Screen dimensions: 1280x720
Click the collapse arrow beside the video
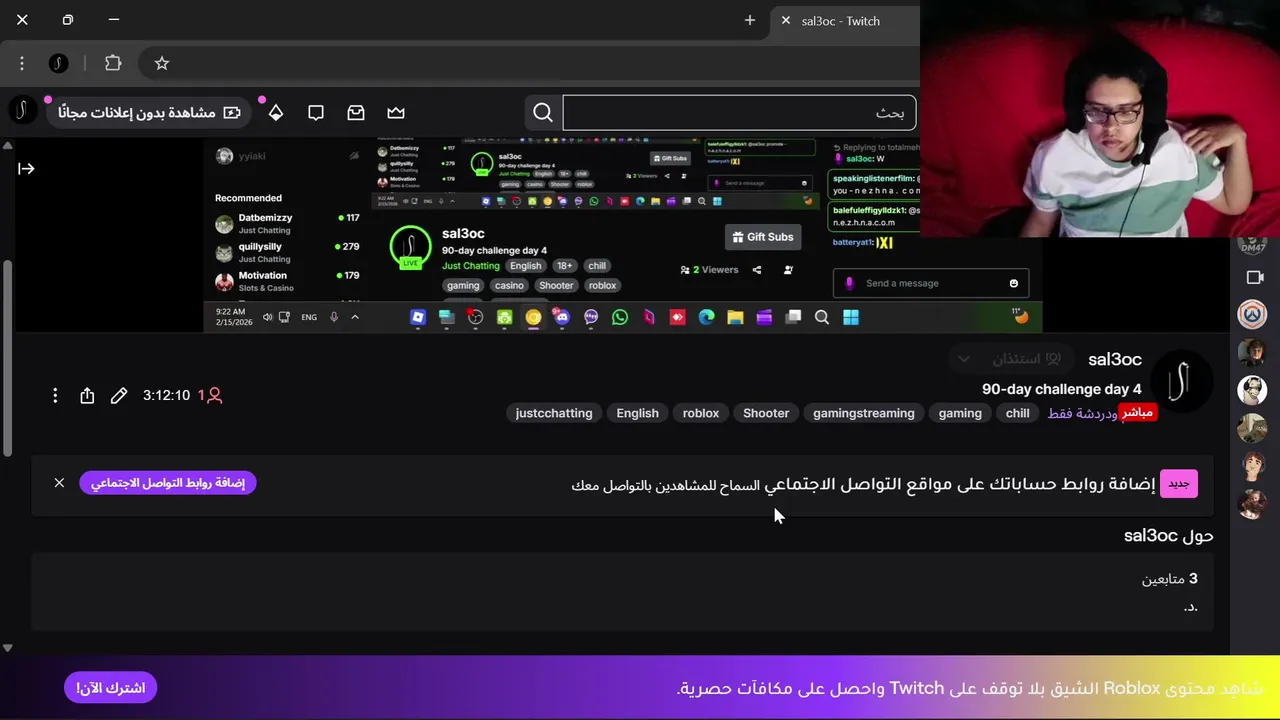click(x=27, y=169)
